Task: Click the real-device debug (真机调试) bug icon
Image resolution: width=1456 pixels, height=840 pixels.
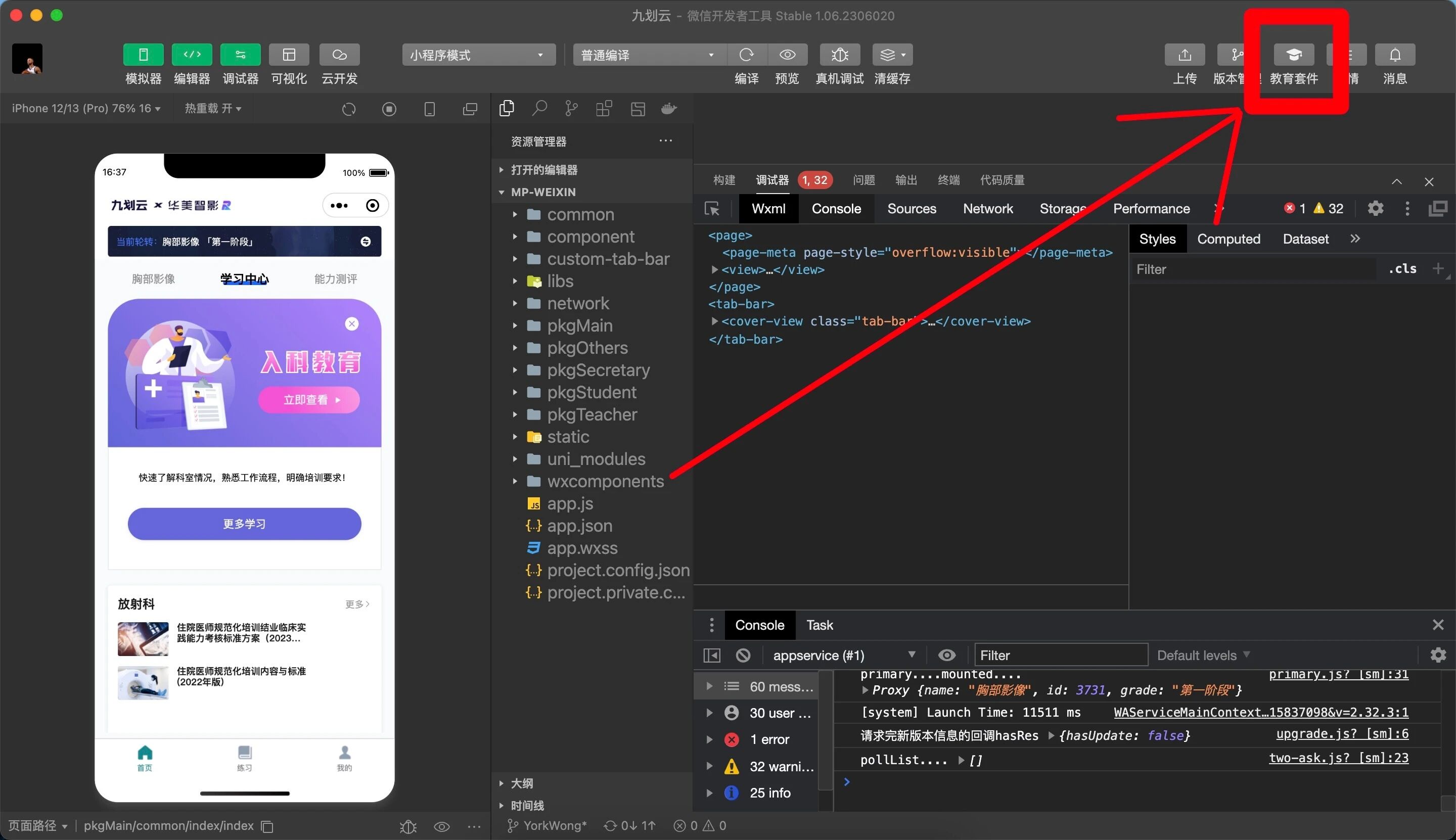Action: click(x=840, y=55)
